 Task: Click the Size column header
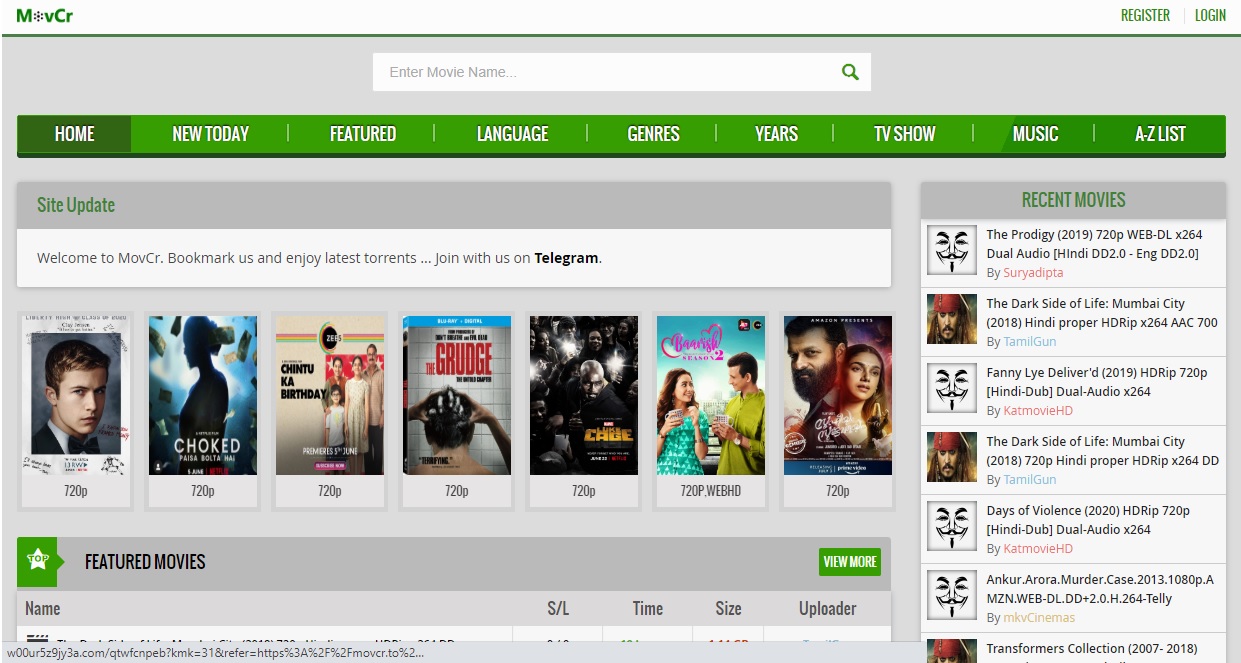729,608
